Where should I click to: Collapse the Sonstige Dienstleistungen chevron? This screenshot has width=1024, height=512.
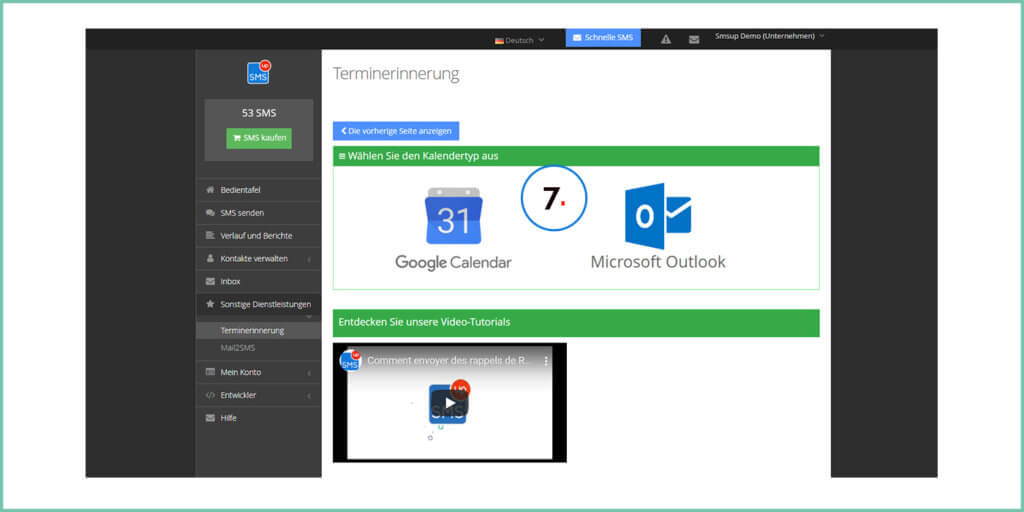click(x=309, y=317)
